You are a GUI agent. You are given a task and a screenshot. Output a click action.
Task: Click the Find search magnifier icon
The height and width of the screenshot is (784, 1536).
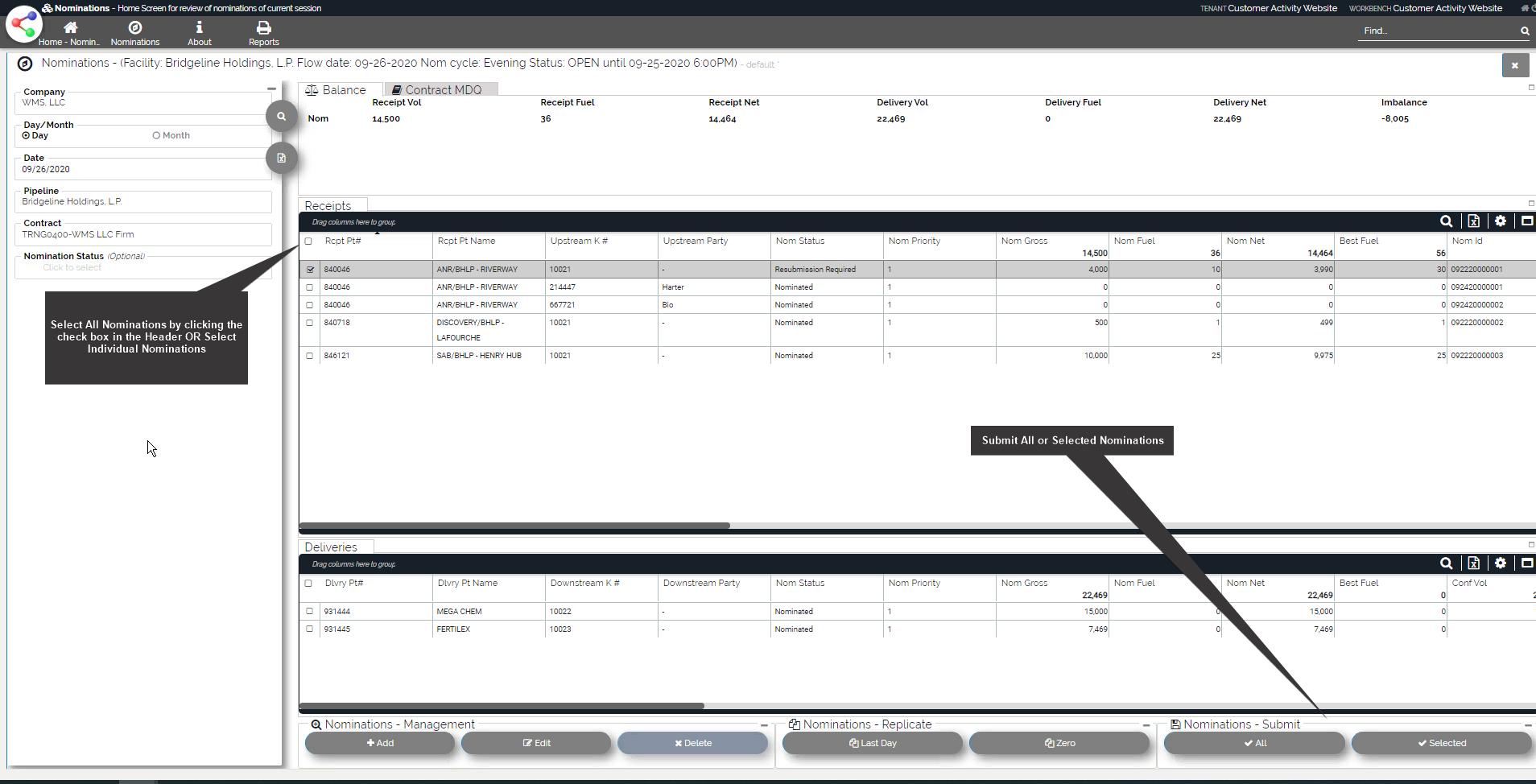click(1524, 31)
